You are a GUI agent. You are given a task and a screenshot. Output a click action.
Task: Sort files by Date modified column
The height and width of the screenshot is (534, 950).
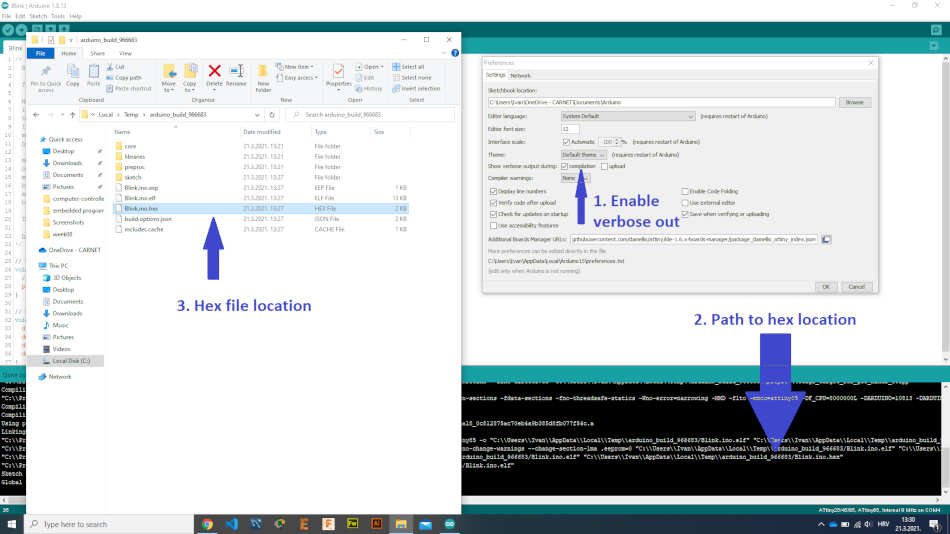(x=262, y=132)
